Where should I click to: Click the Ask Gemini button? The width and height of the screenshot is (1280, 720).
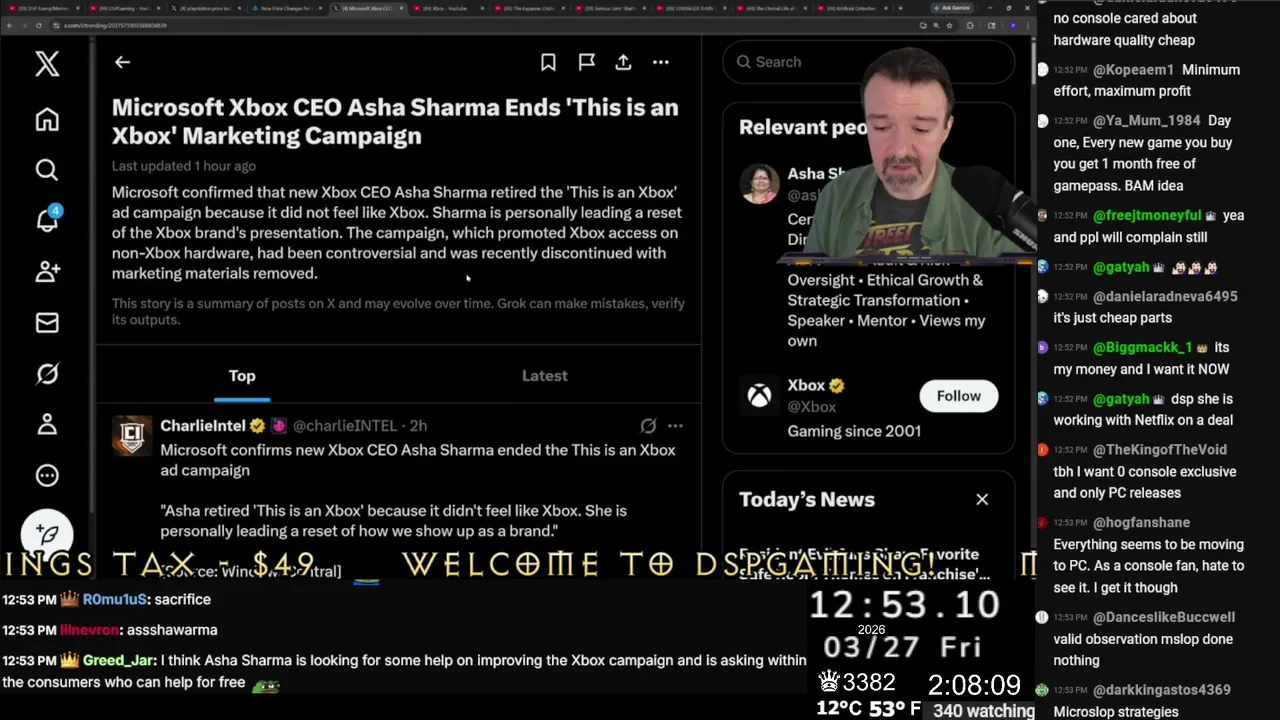click(x=951, y=8)
